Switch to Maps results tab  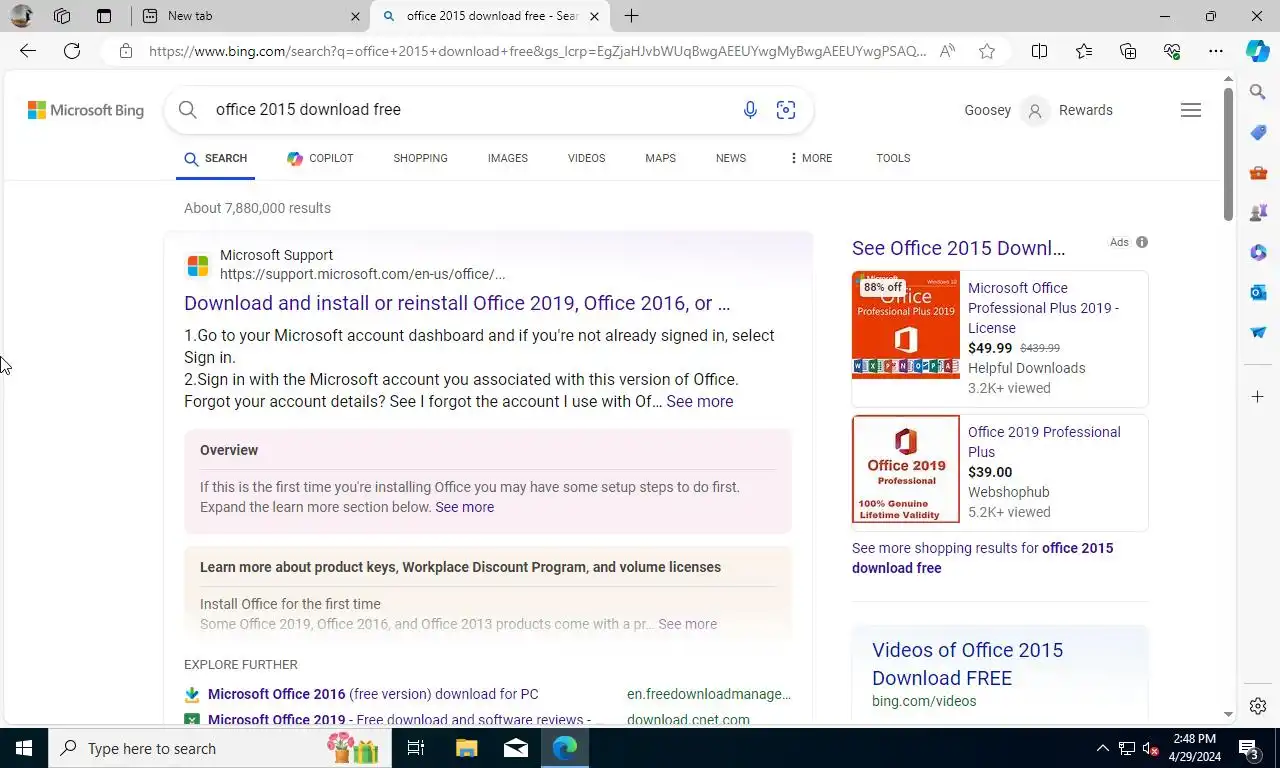coord(660,158)
